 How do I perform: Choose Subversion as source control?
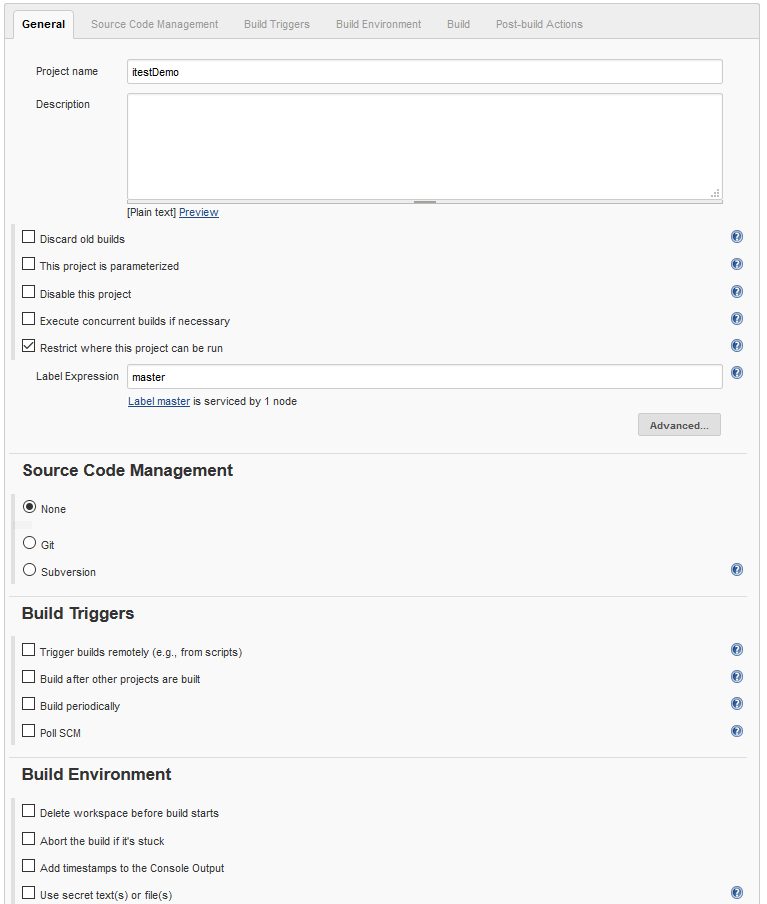coord(29,570)
